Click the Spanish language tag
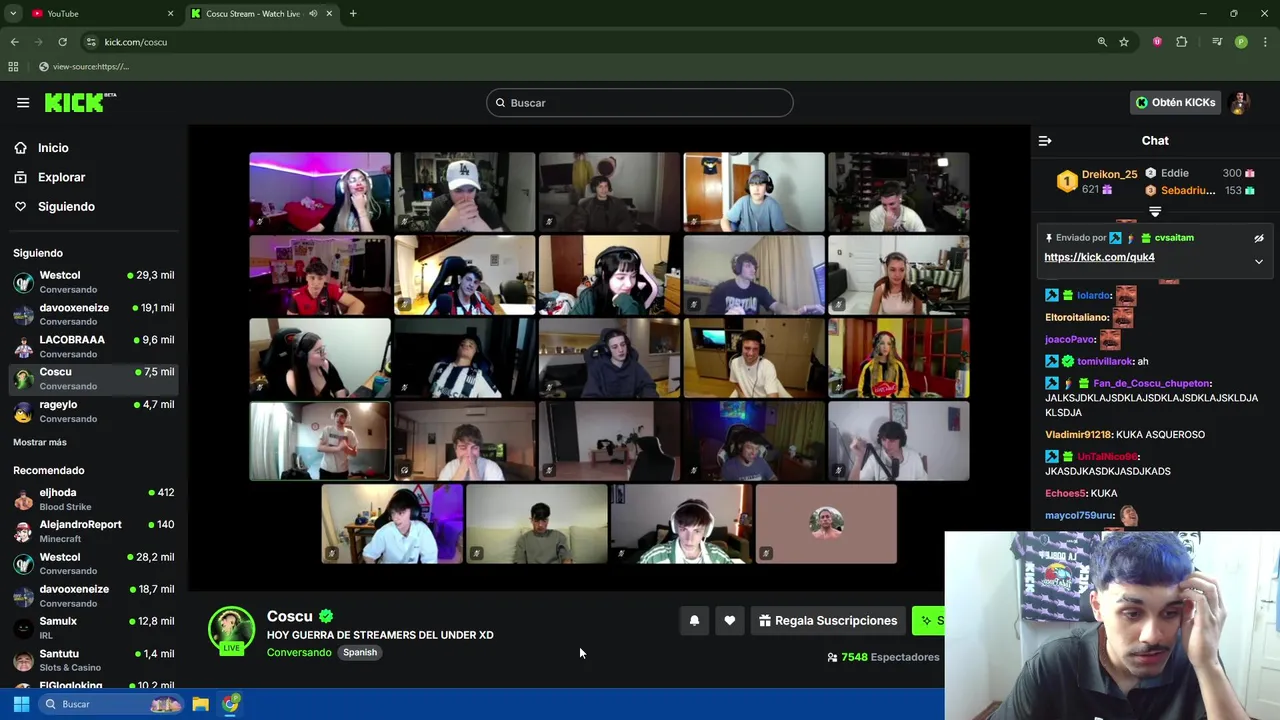Image resolution: width=1280 pixels, height=720 pixels. [360, 652]
